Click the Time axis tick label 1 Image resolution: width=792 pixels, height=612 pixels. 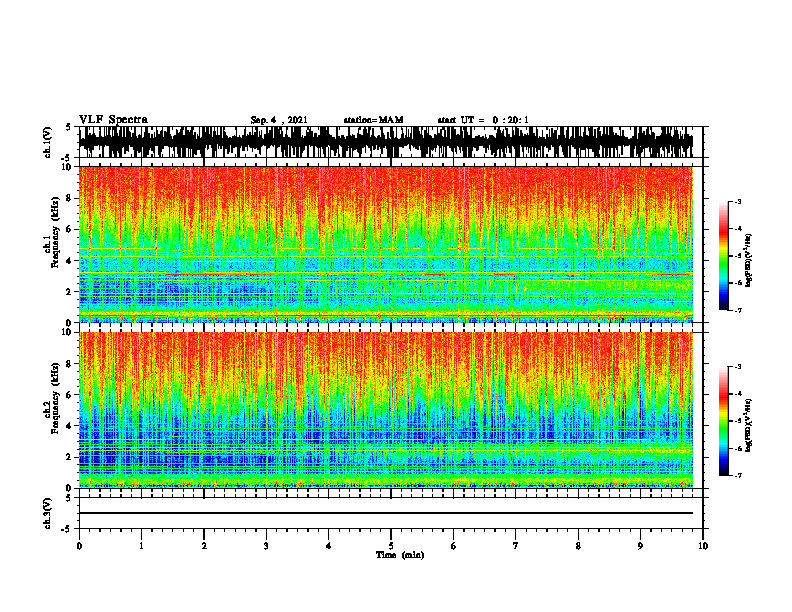141,546
